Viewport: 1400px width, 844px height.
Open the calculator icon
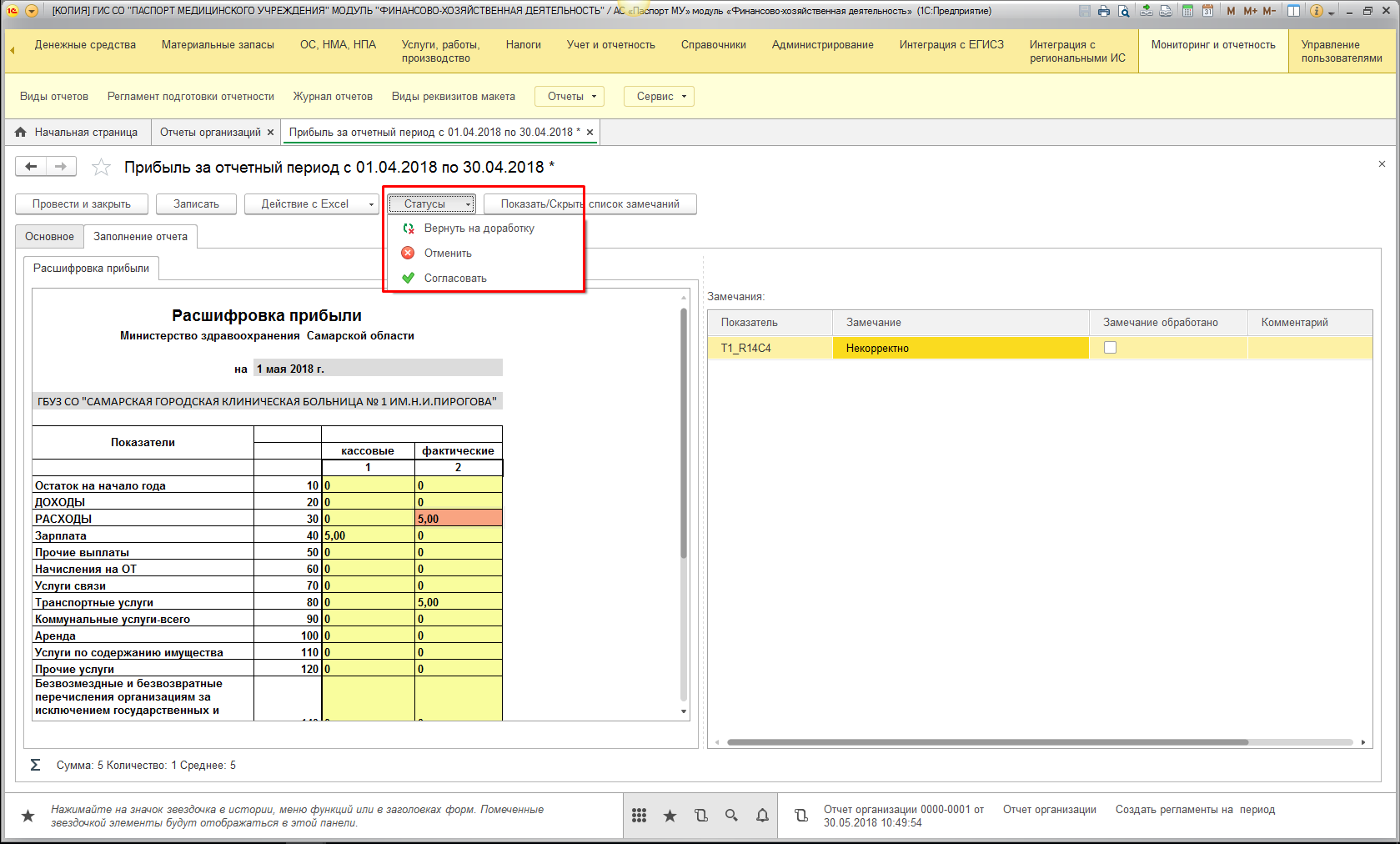(1187, 11)
